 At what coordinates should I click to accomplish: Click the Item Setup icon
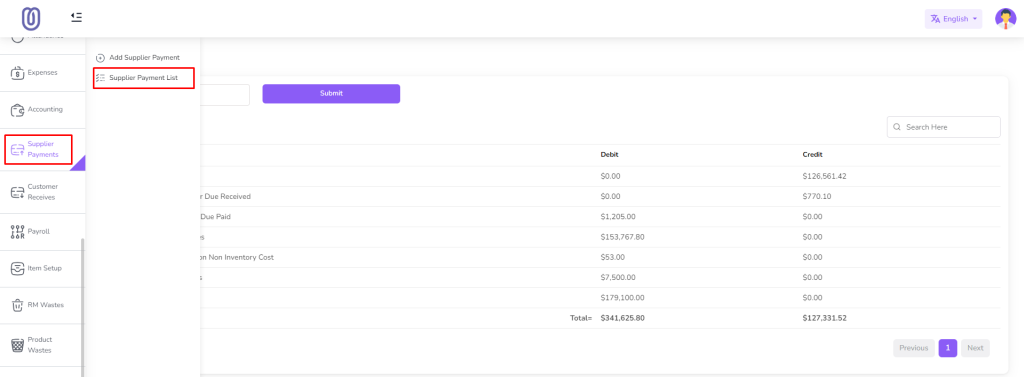18,269
